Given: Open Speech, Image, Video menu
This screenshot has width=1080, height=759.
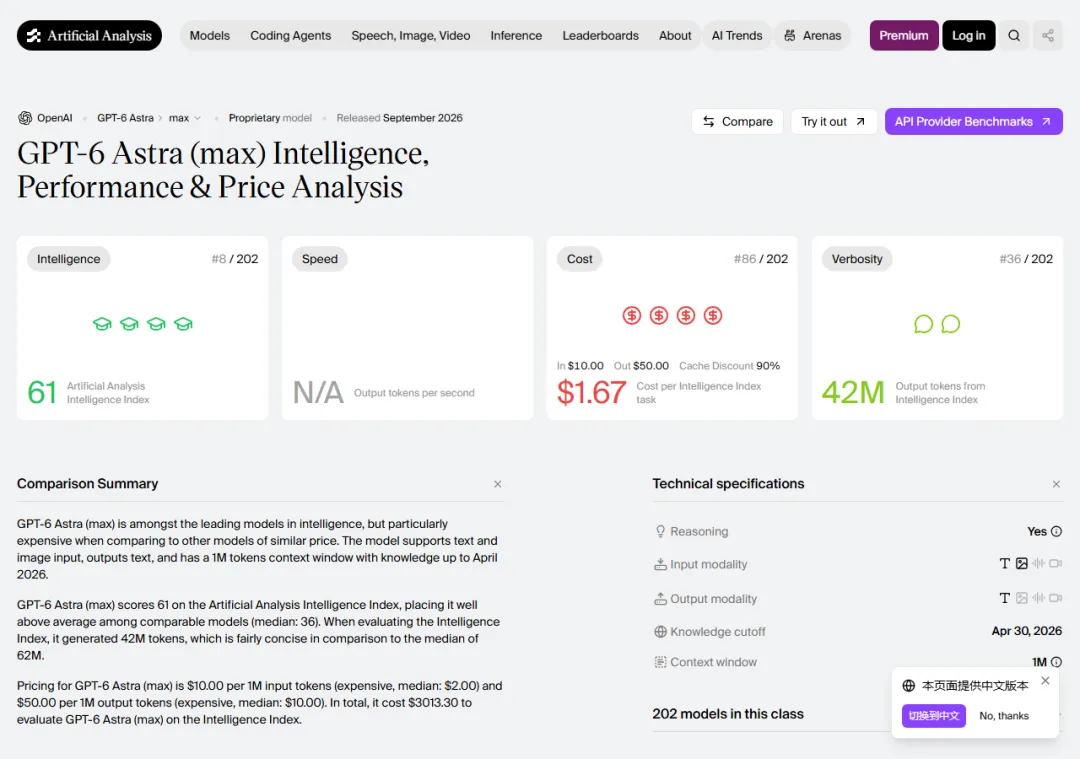Looking at the screenshot, I should pos(411,36).
